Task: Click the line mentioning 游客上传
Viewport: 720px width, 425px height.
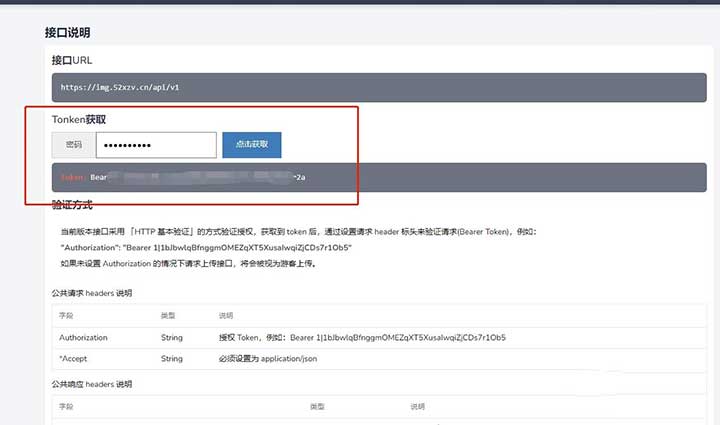Action: click(x=188, y=263)
